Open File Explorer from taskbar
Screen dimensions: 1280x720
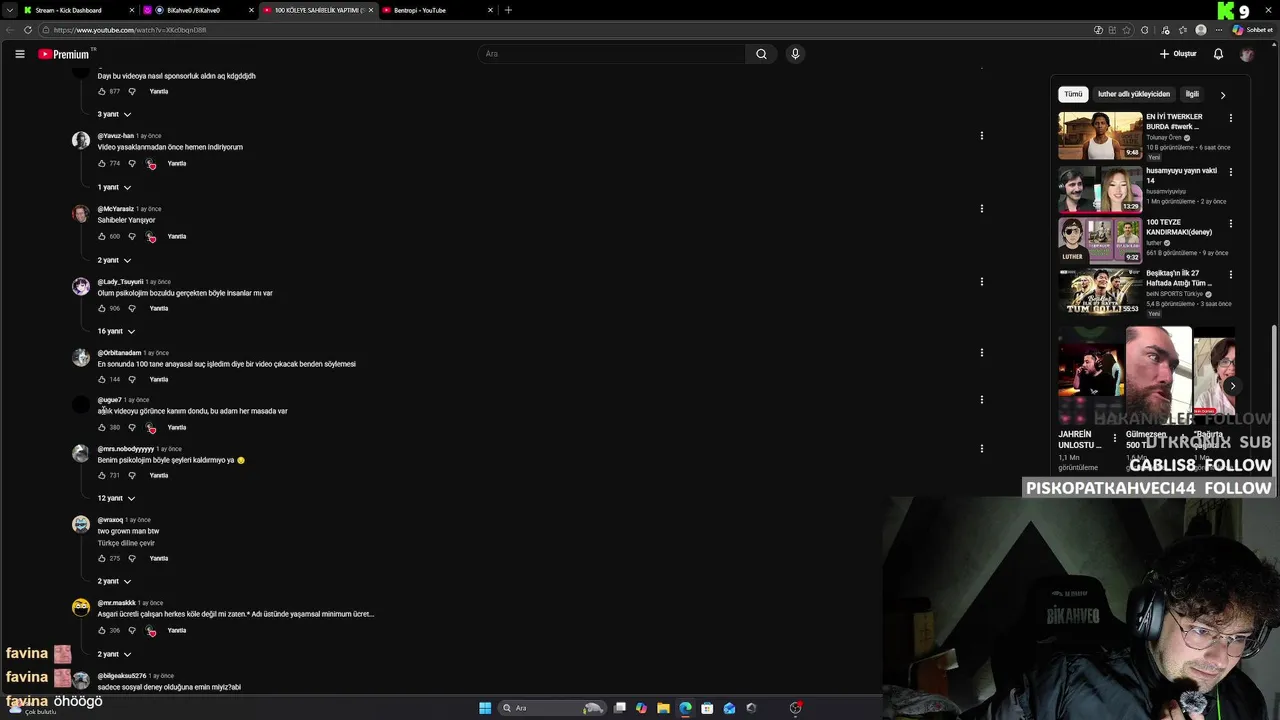[663, 708]
